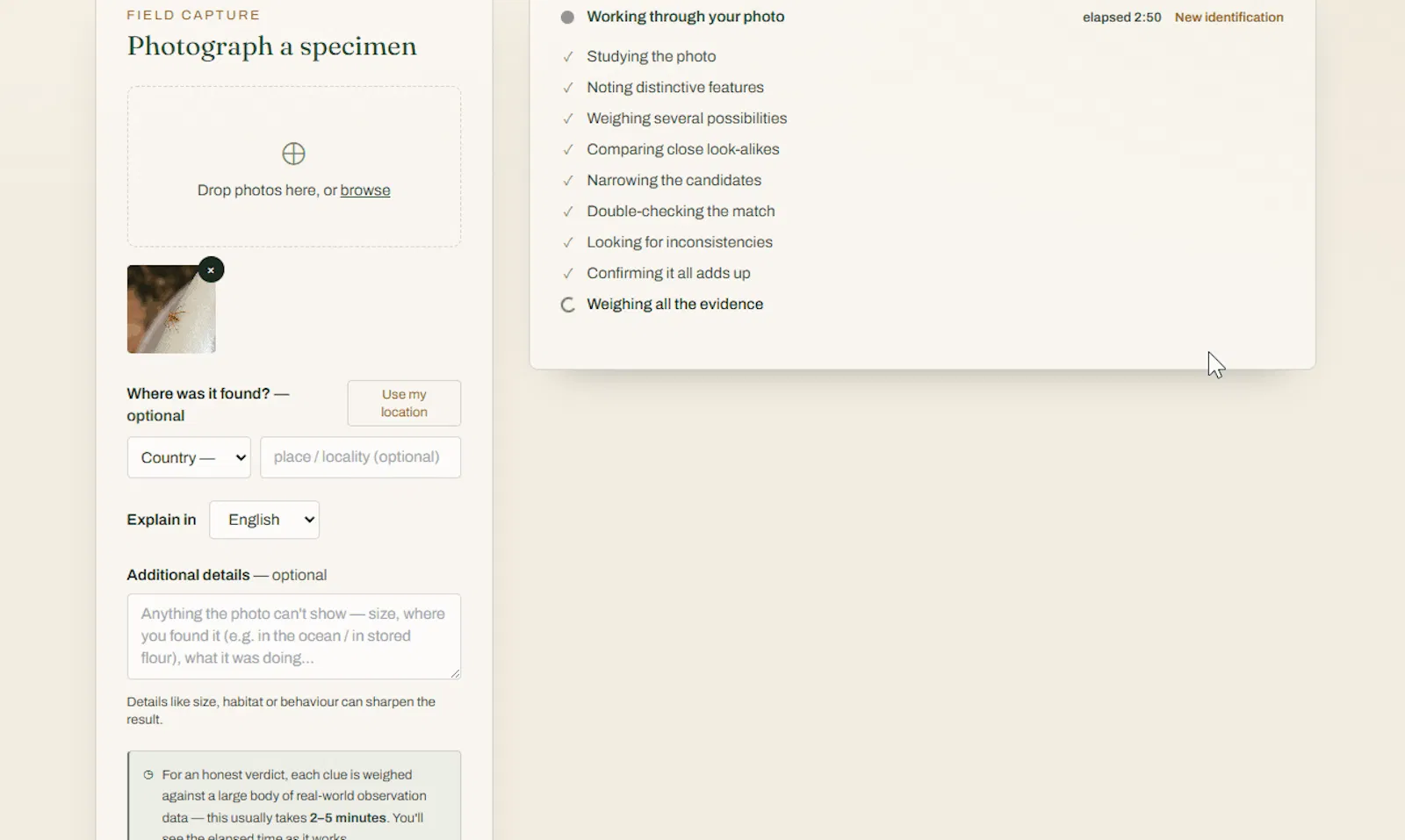The image size is (1405, 840).
Task: Click the photo drop zone area
Action: tap(294, 167)
